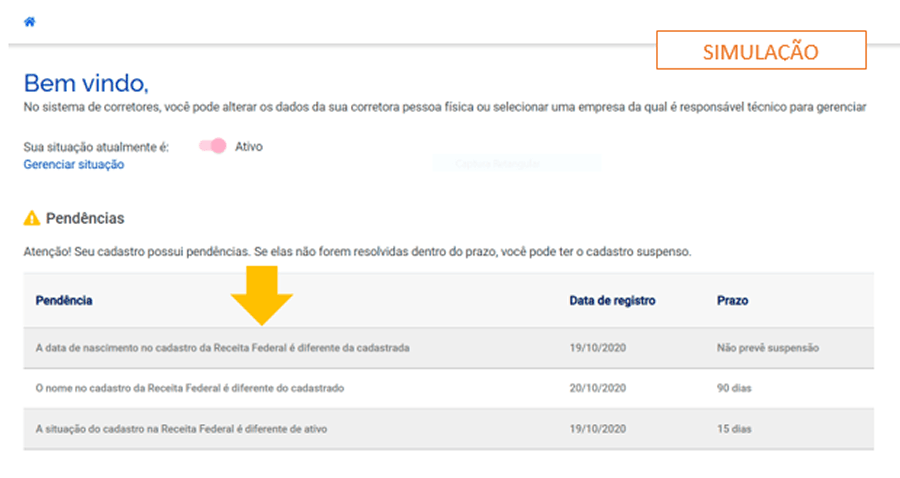Viewport: 900px width, 478px height.
Task: Click the Não prevê suspensão deadline cell
Action: [x=768, y=348]
